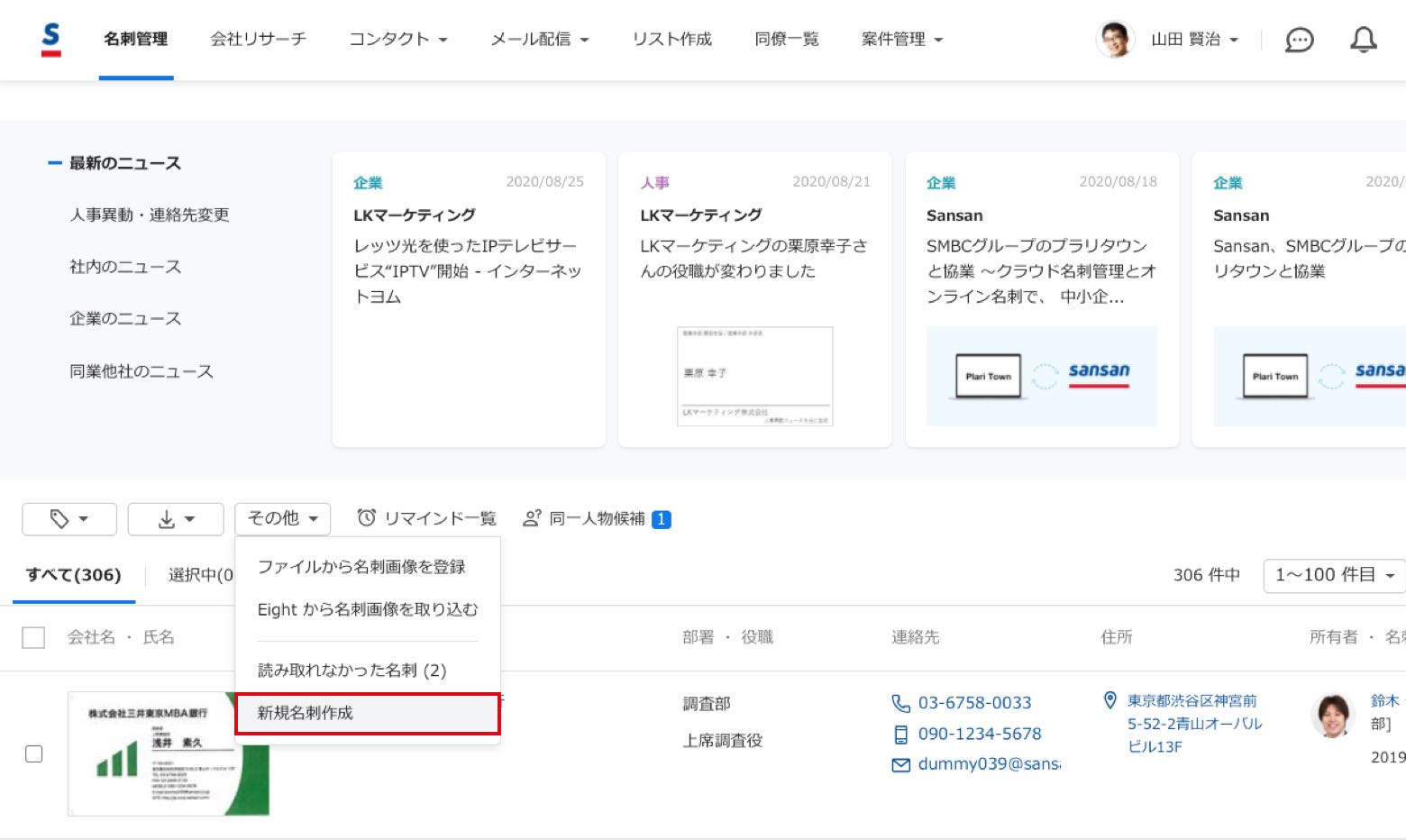Select 社内のニュース filter
The width and height of the screenshot is (1406, 840).
pos(125,267)
